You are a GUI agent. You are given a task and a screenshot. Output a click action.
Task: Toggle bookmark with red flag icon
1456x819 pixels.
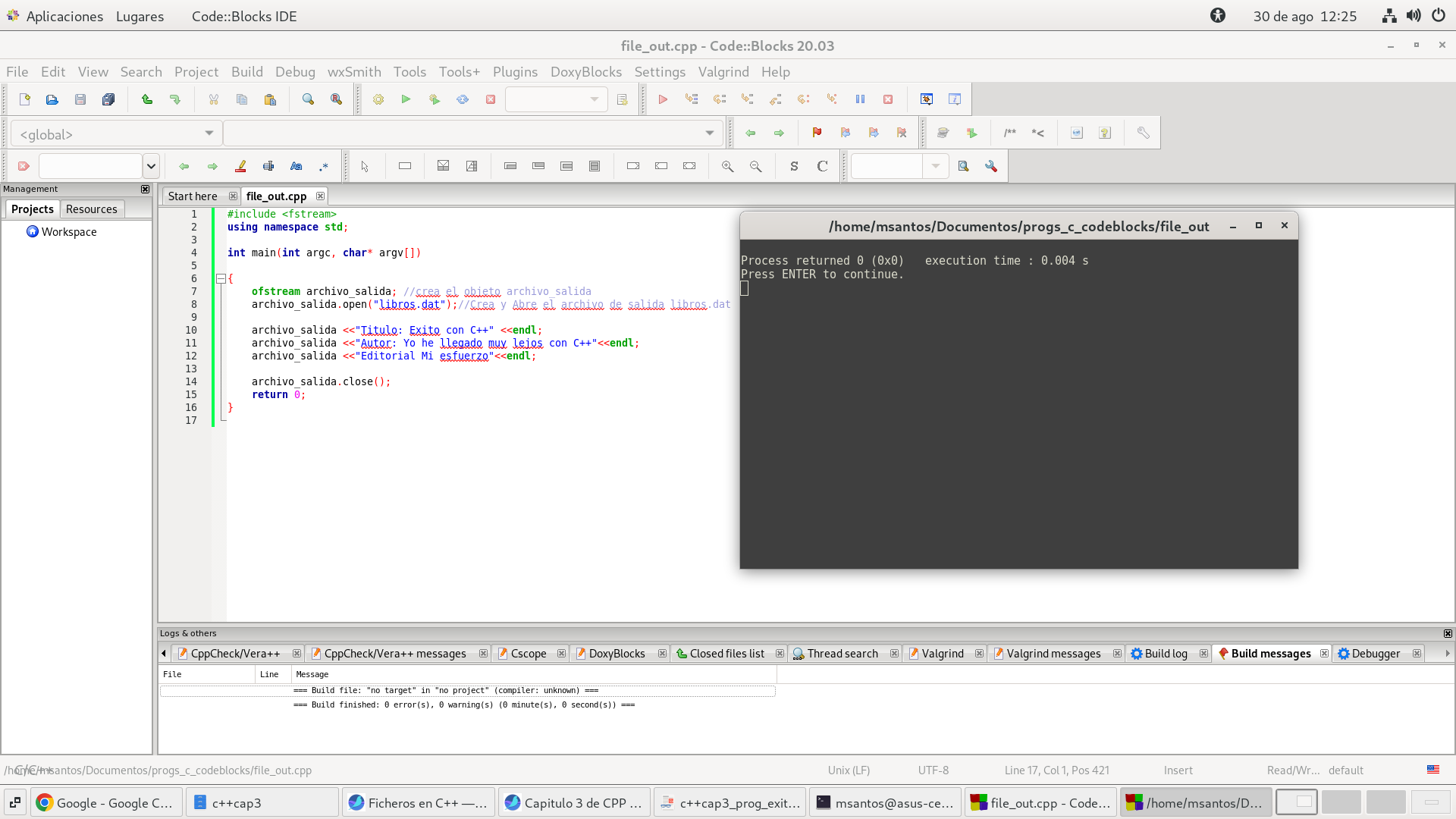817,133
